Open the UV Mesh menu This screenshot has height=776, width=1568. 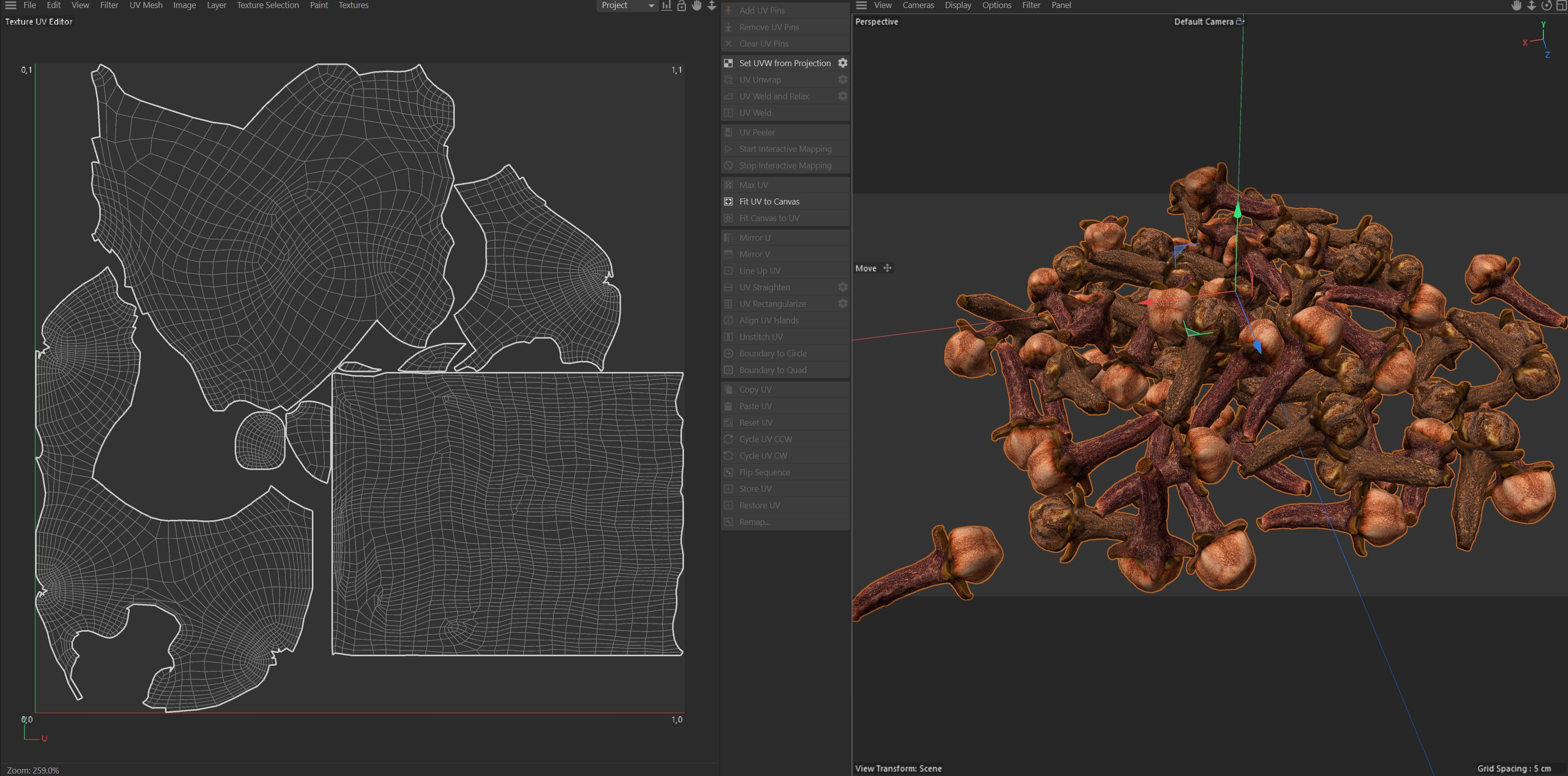click(x=145, y=6)
